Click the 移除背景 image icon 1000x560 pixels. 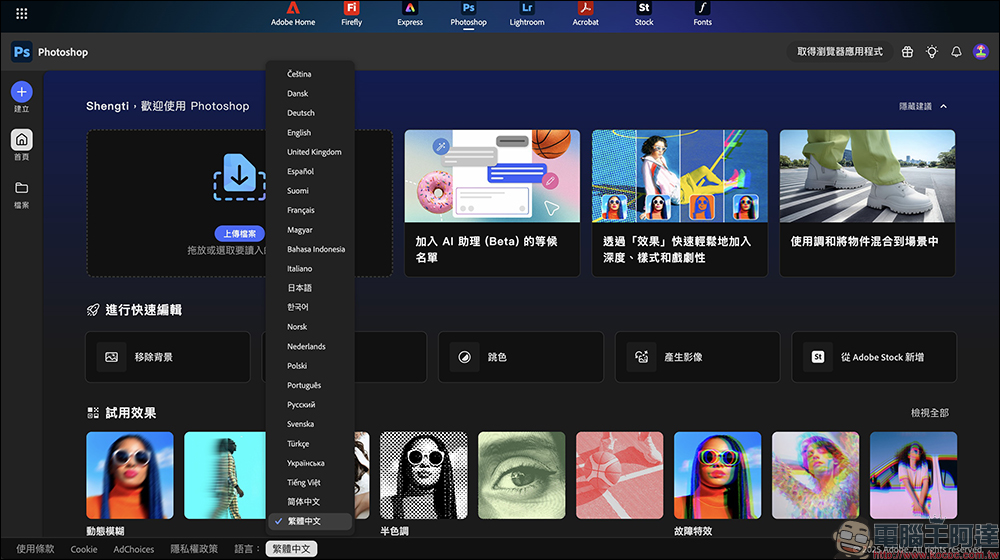[x=112, y=357]
